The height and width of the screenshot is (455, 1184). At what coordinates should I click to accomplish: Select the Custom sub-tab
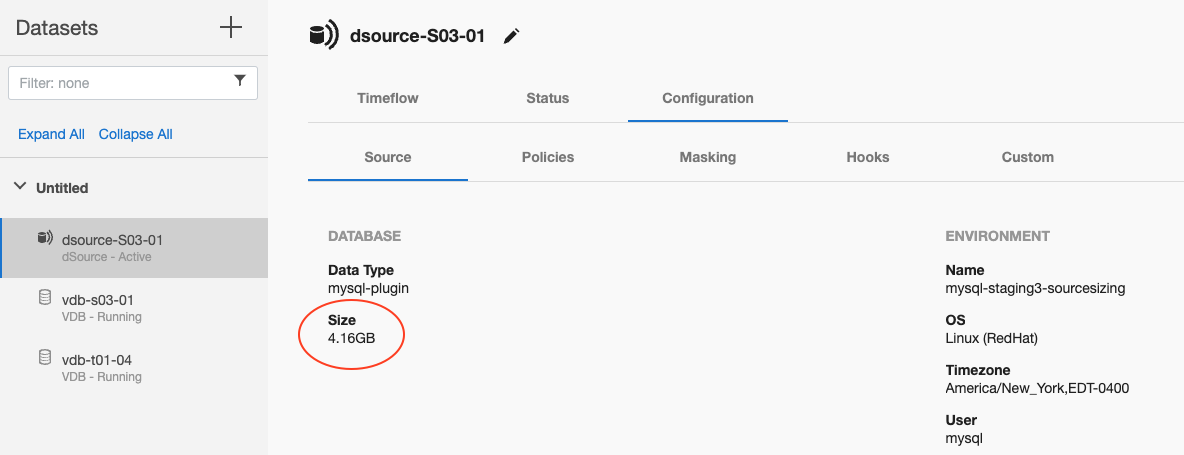1027,157
